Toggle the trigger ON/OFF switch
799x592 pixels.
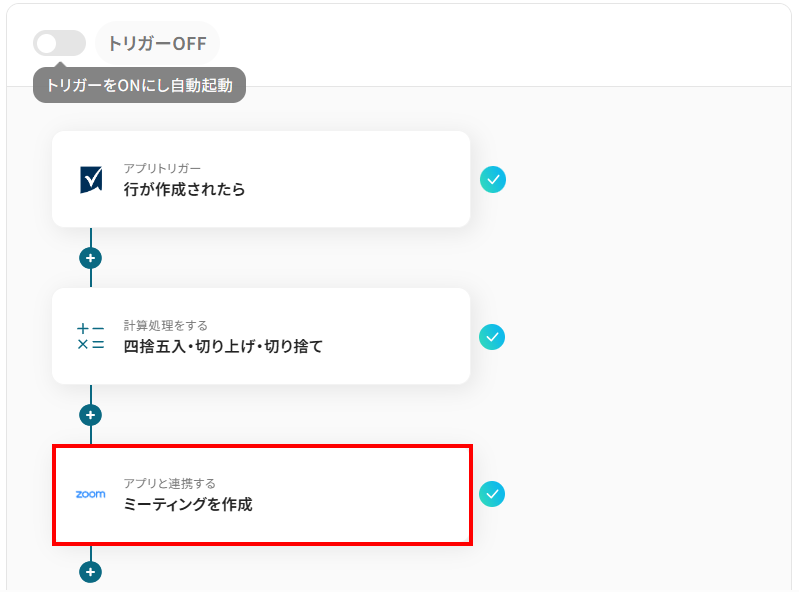pos(59,43)
